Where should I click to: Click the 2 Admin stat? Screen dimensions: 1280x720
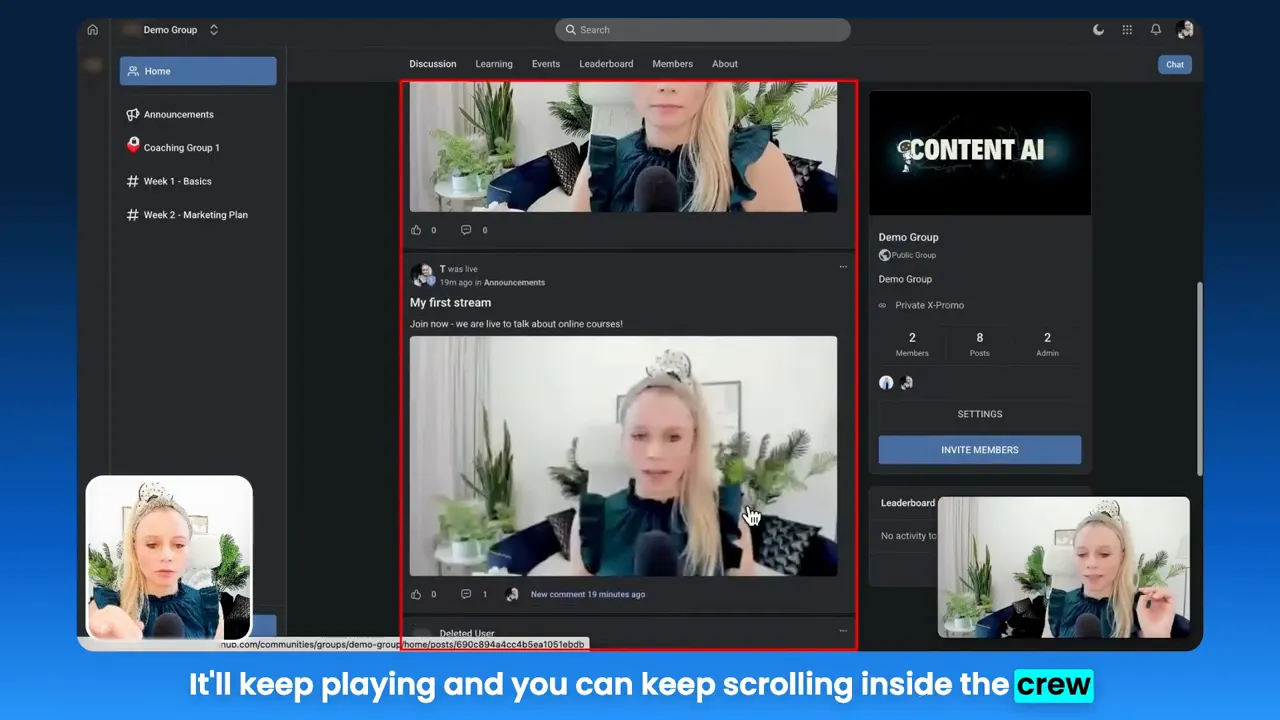[1047, 344]
